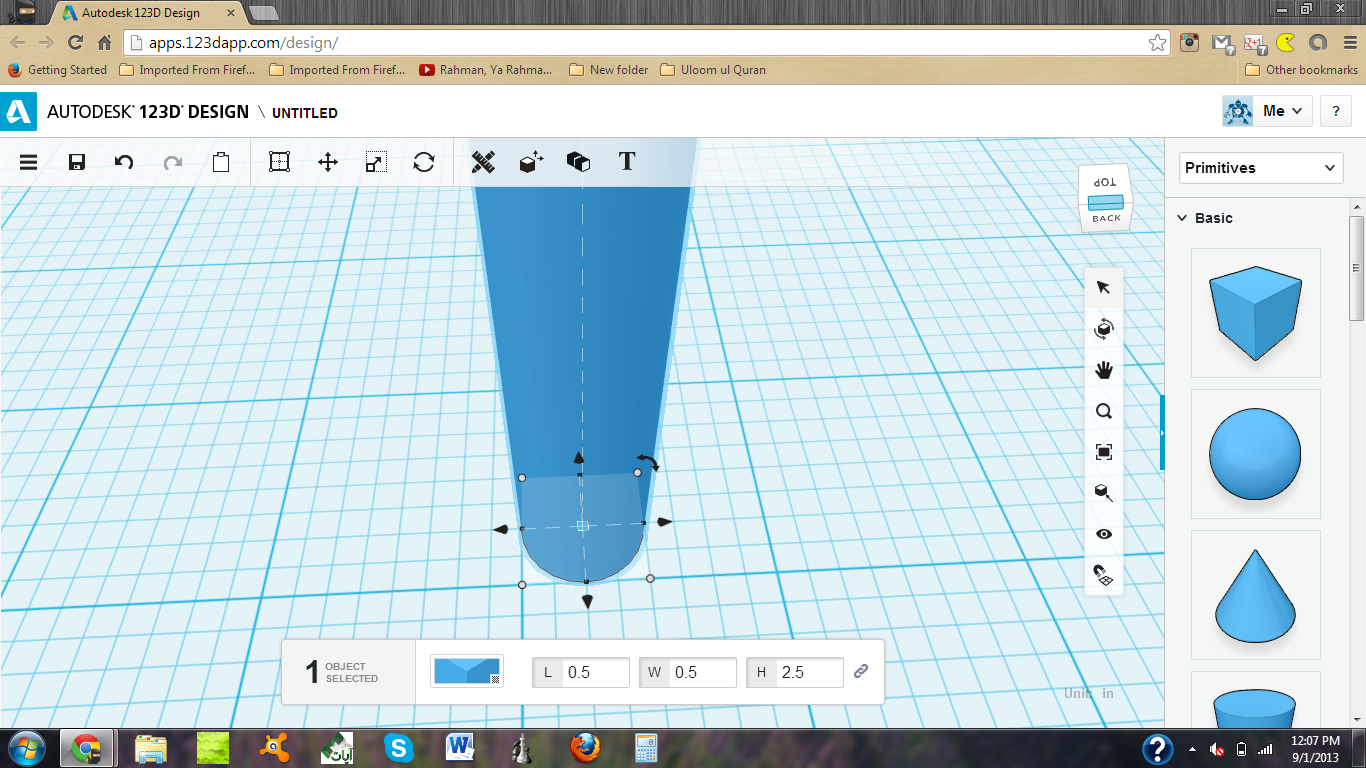Open Microsoft Word from the taskbar
1366x768 pixels.
(x=460, y=748)
